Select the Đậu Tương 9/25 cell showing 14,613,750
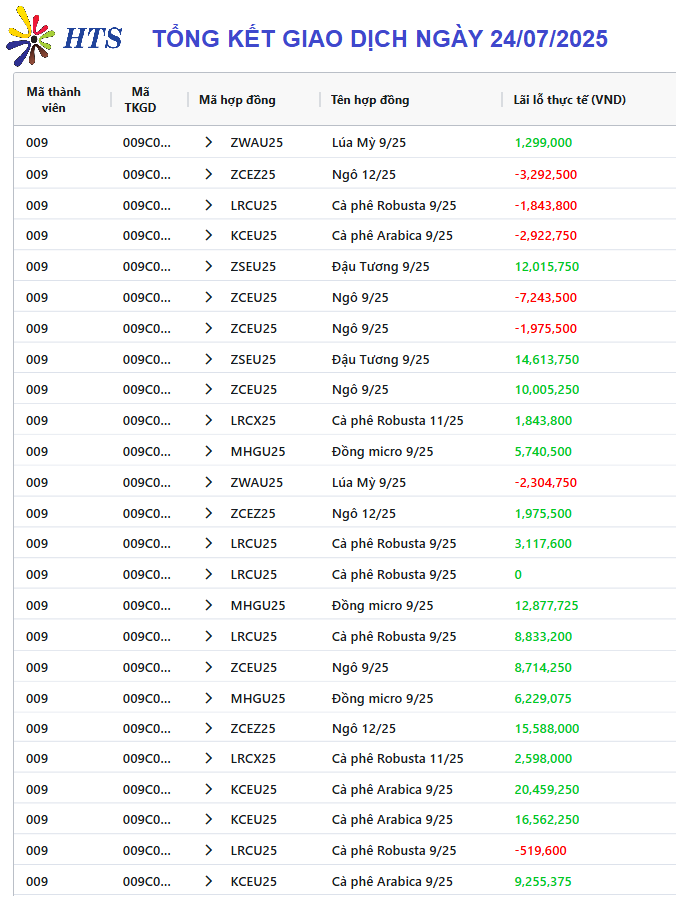This screenshot has height=897, width=676. pyautogui.click(x=380, y=360)
